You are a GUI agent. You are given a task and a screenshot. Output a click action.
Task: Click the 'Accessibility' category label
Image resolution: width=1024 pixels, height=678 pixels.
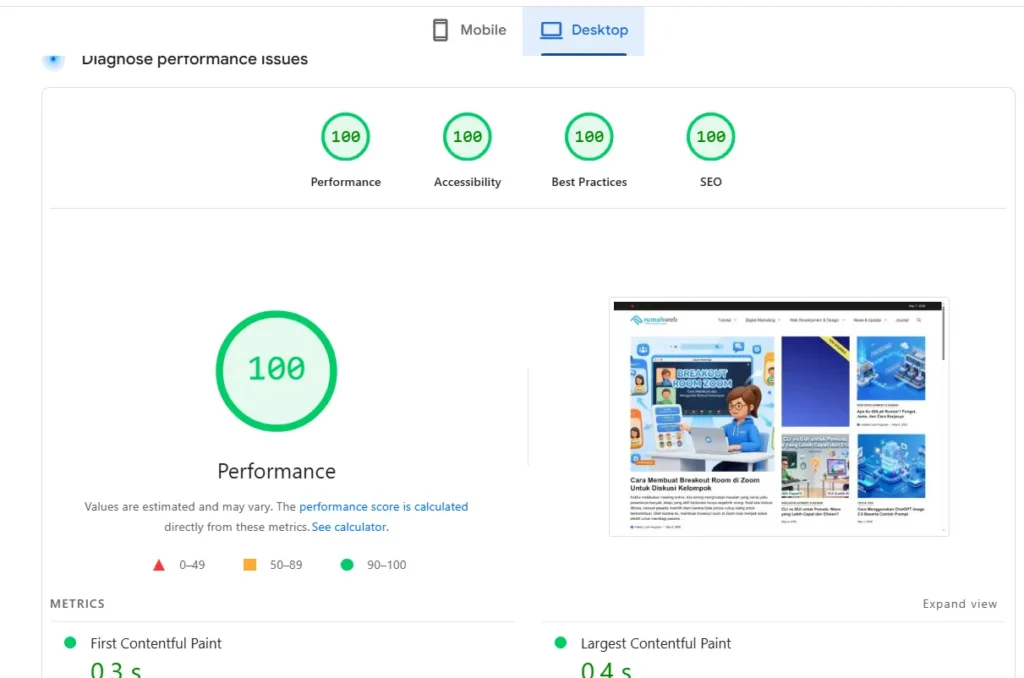point(467,182)
